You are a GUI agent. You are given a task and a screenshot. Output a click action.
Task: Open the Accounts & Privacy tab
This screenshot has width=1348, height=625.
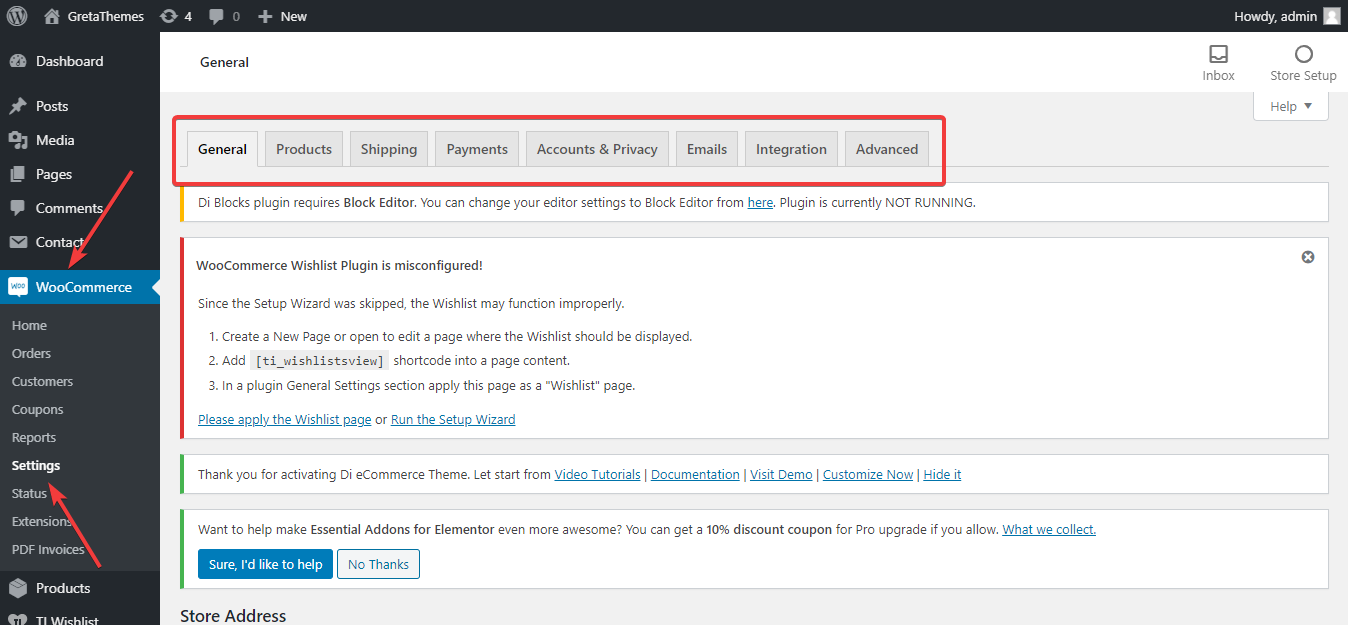coord(597,149)
